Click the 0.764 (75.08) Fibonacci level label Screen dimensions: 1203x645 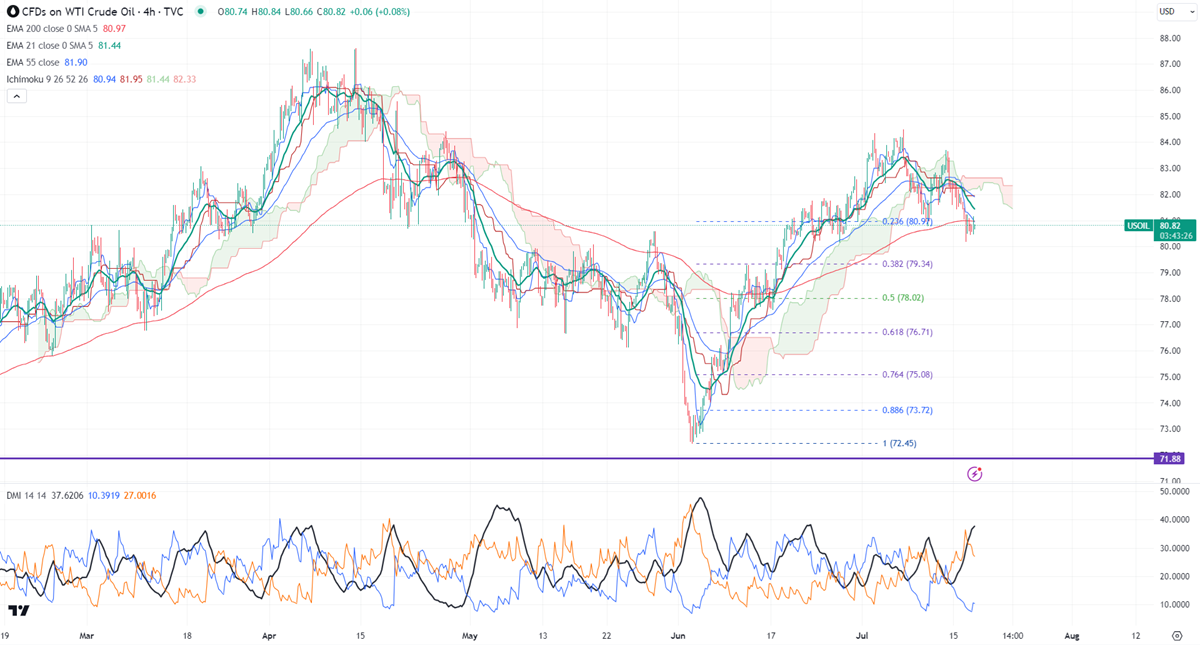[x=908, y=375]
